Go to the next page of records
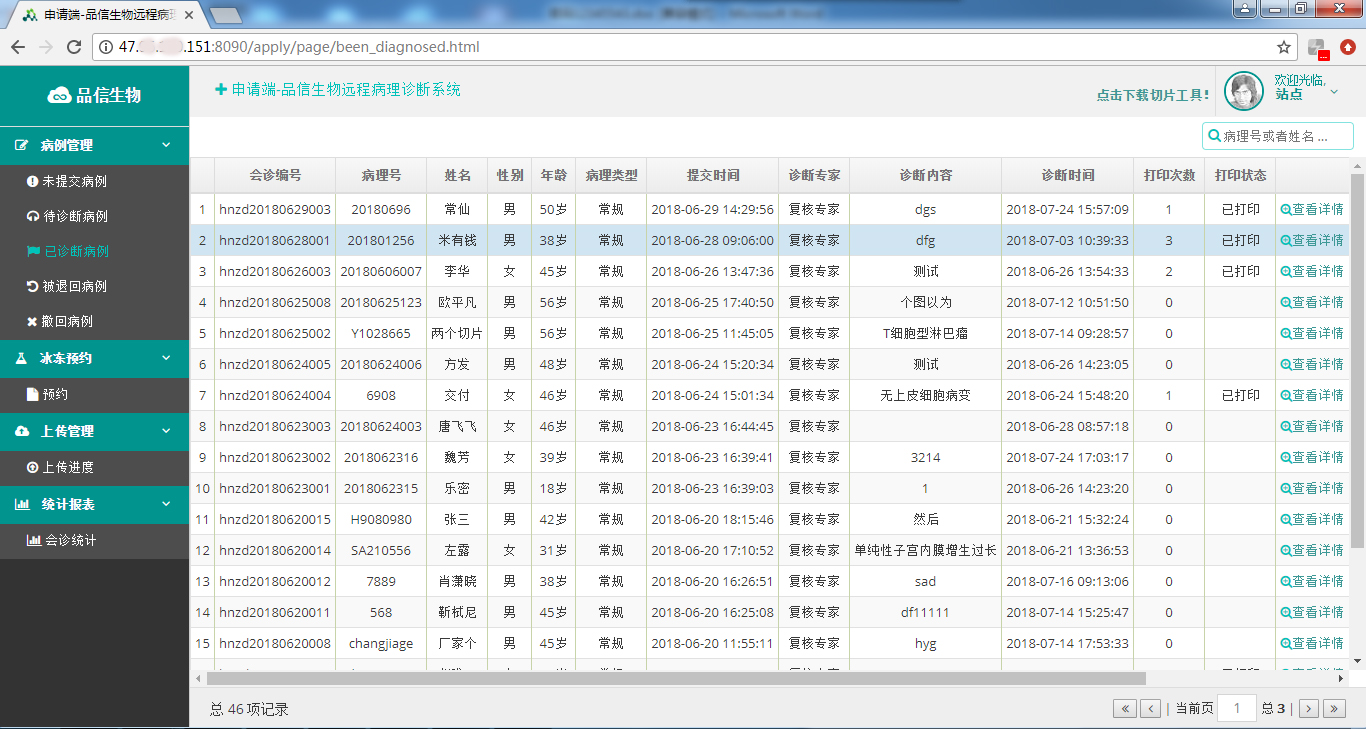 (x=1308, y=709)
